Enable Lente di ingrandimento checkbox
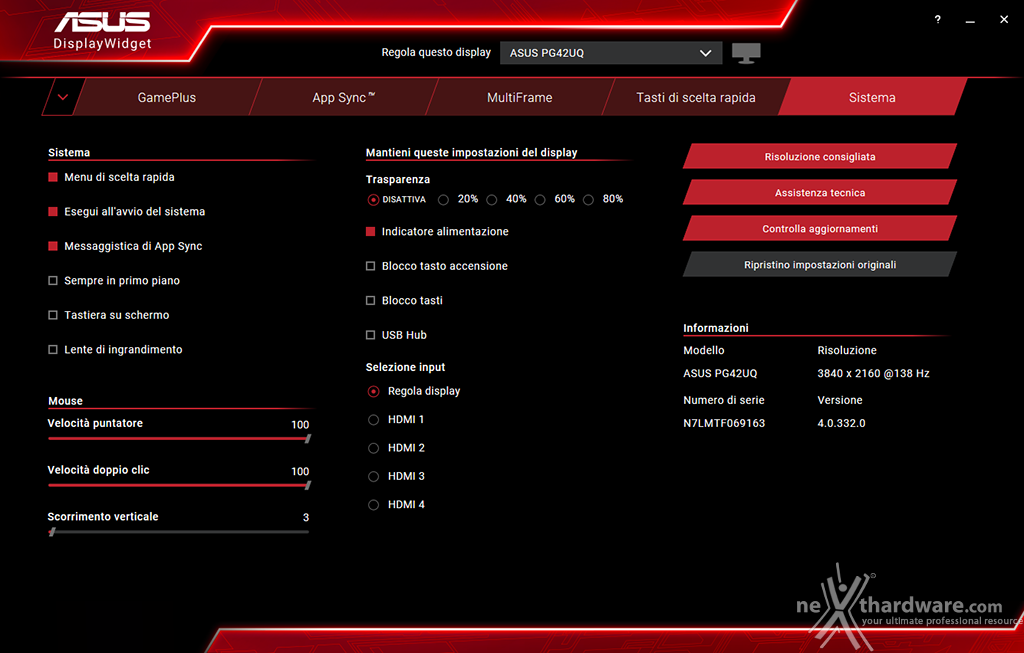This screenshot has height=653, width=1024. tap(53, 349)
